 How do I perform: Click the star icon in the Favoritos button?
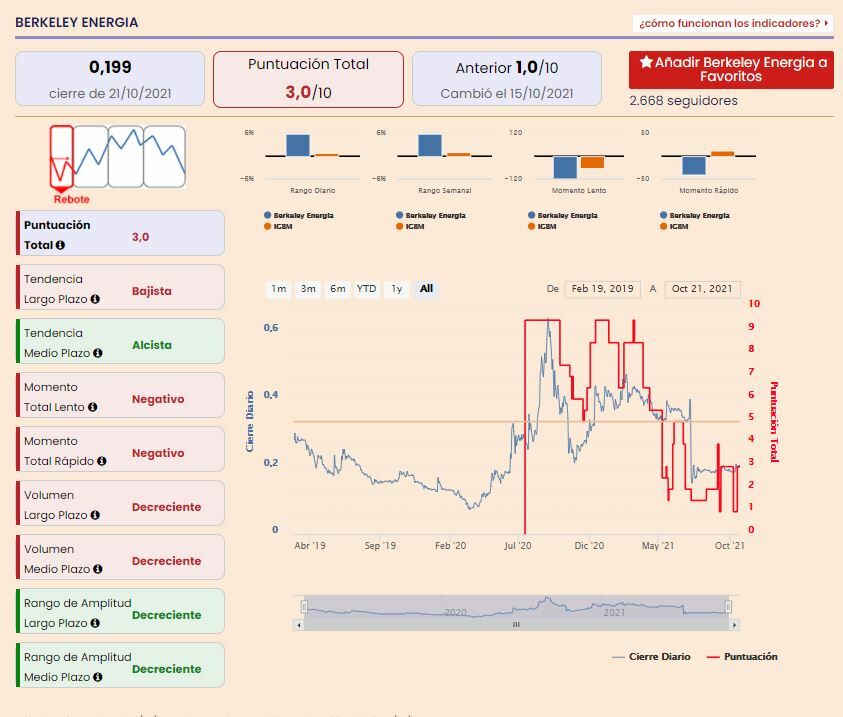pyautogui.click(x=646, y=62)
